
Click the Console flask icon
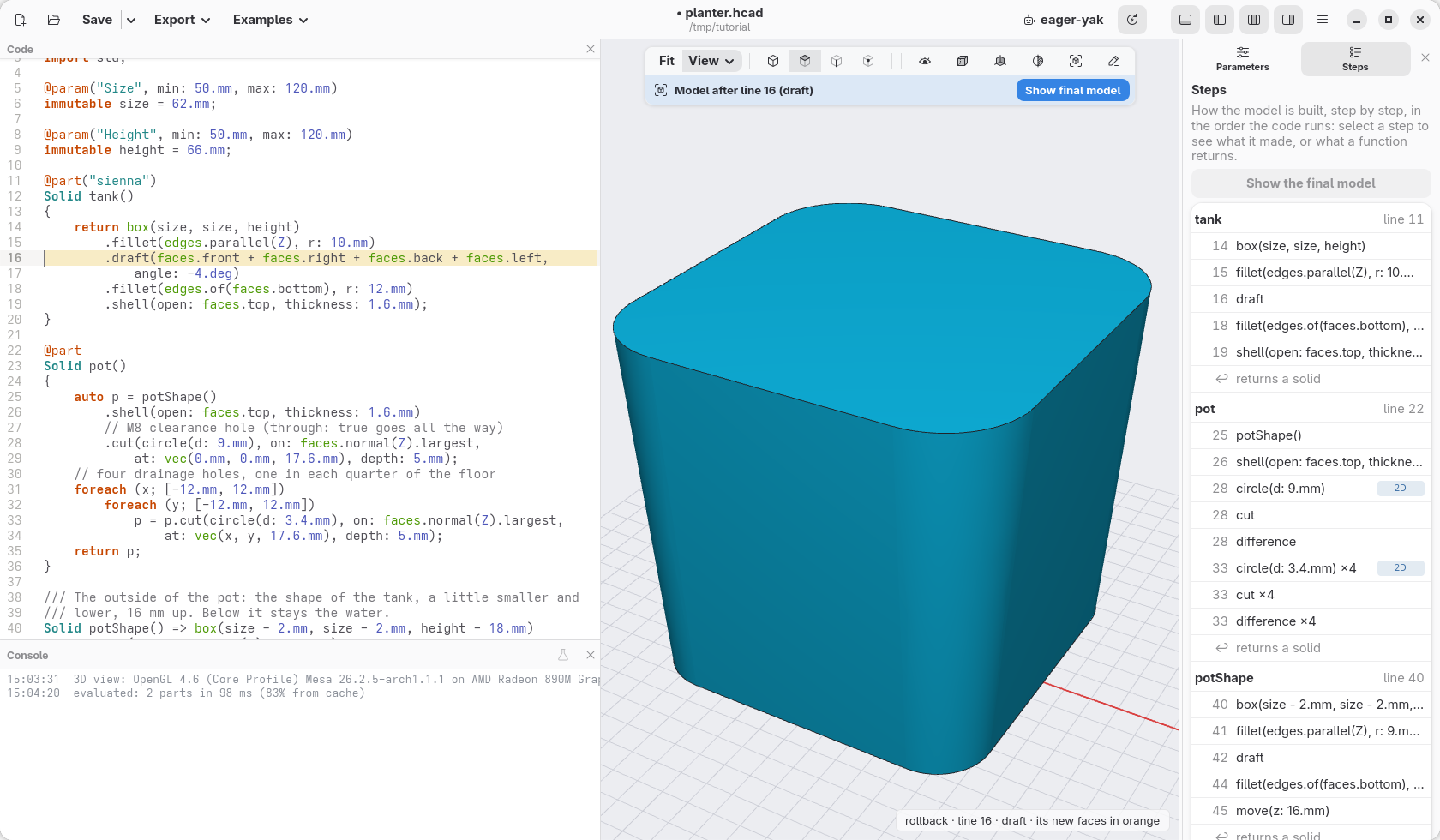point(563,655)
